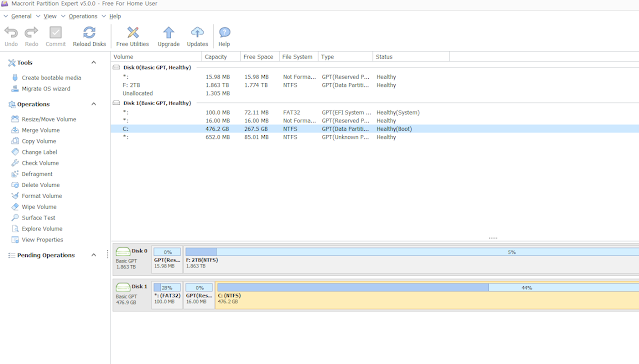639x364 pixels.
Task: Select the Disk 0 15.98 MB reserved row
Action: (375, 77)
